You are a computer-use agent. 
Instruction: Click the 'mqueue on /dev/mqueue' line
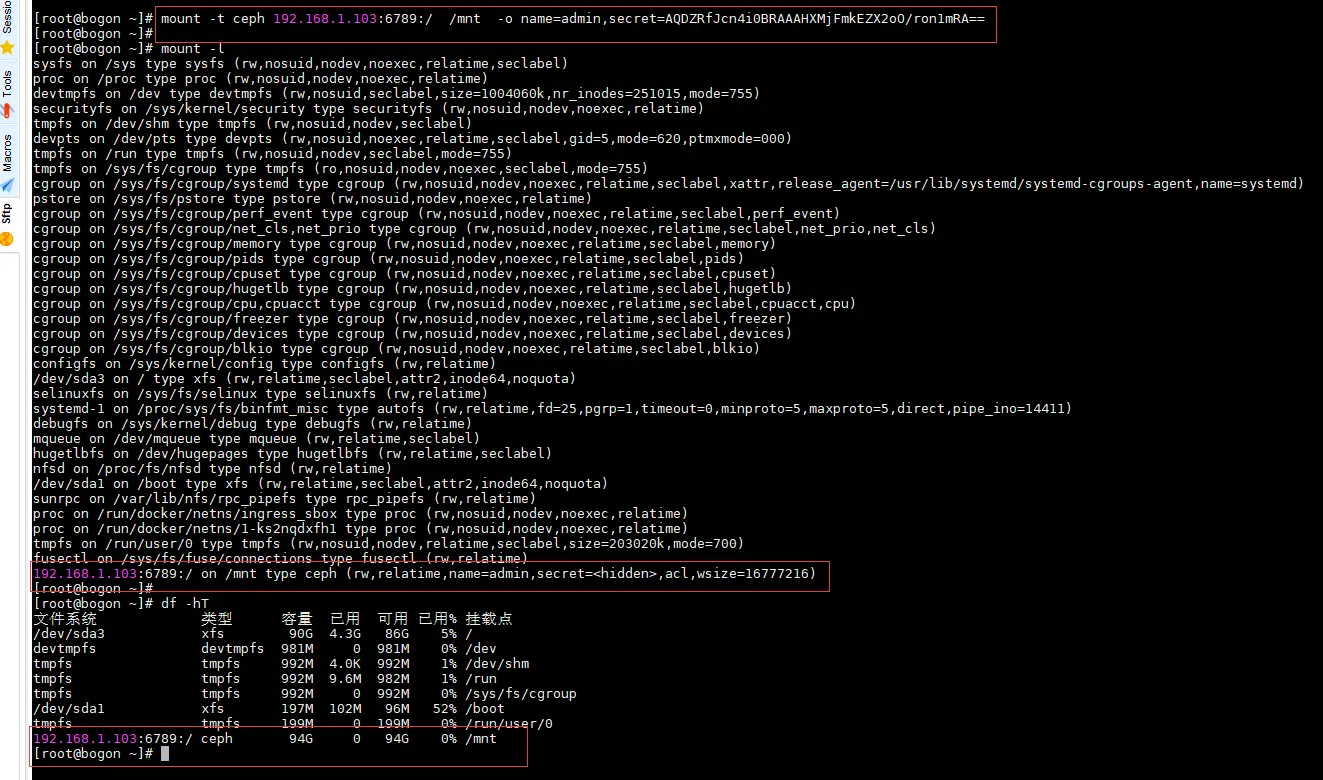[x=256, y=439]
